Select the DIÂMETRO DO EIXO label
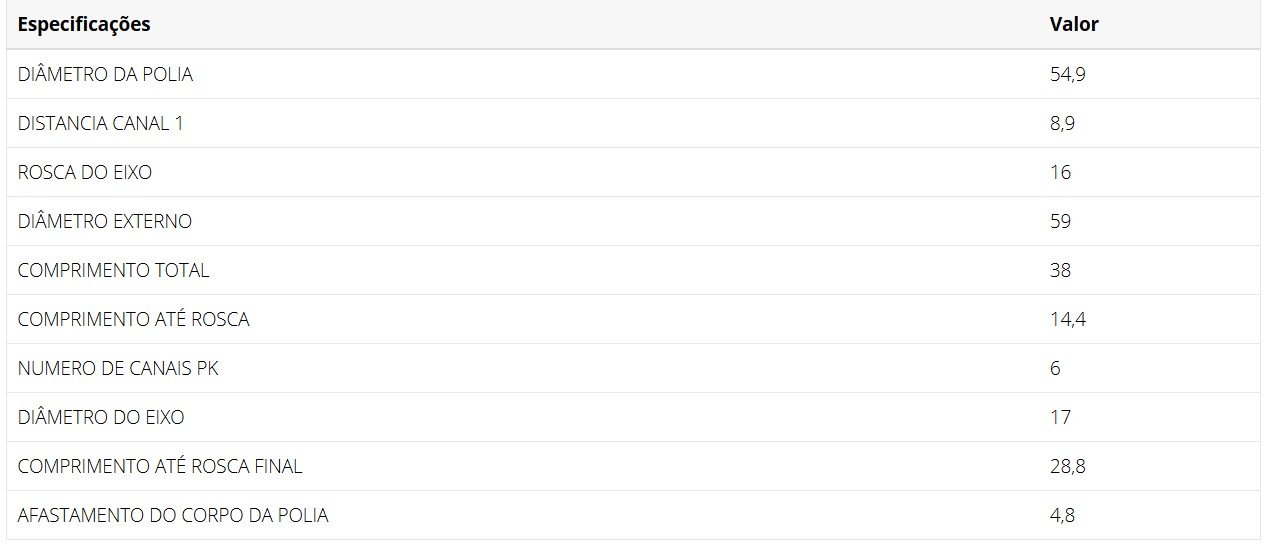The image size is (1271, 544). (101, 417)
